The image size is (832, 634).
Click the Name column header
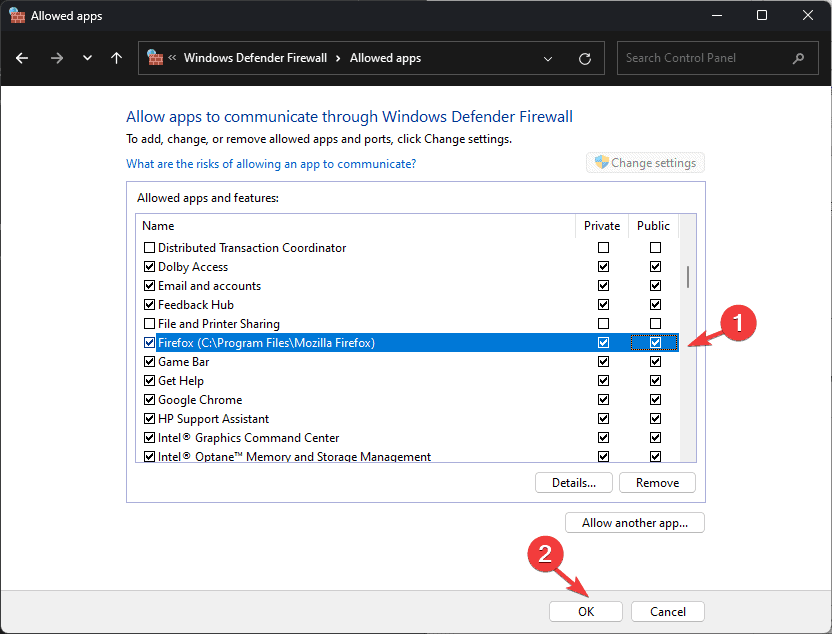point(356,225)
